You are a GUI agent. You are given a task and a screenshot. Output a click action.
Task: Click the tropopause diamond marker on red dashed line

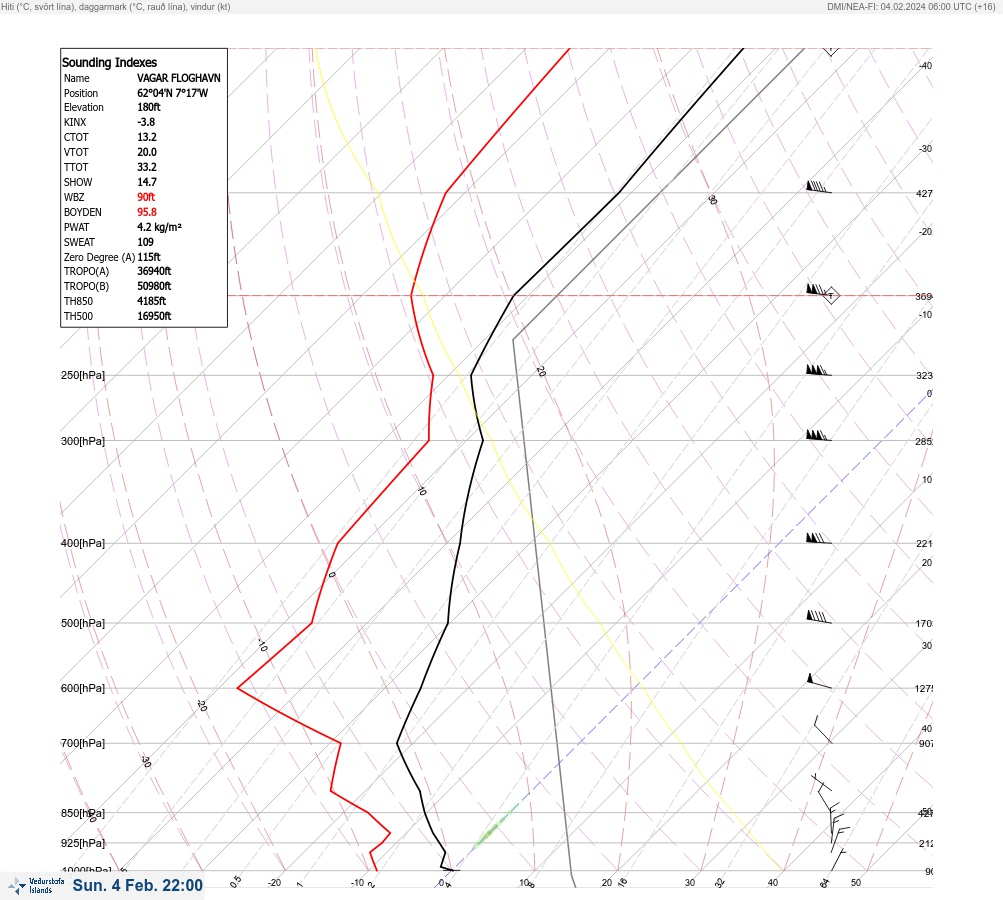831,296
